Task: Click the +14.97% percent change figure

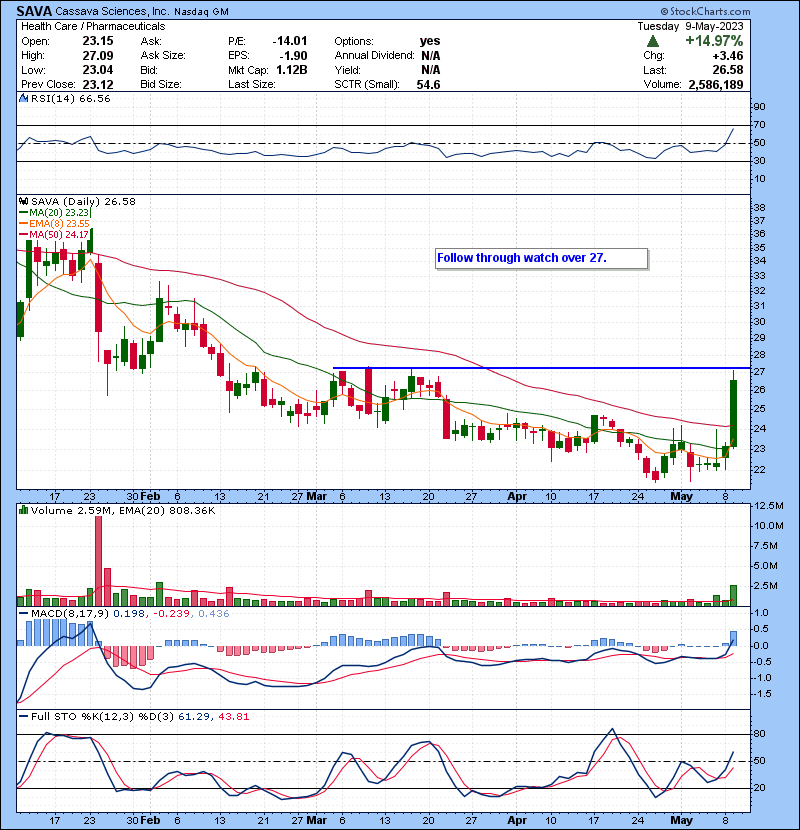Action: (714, 41)
